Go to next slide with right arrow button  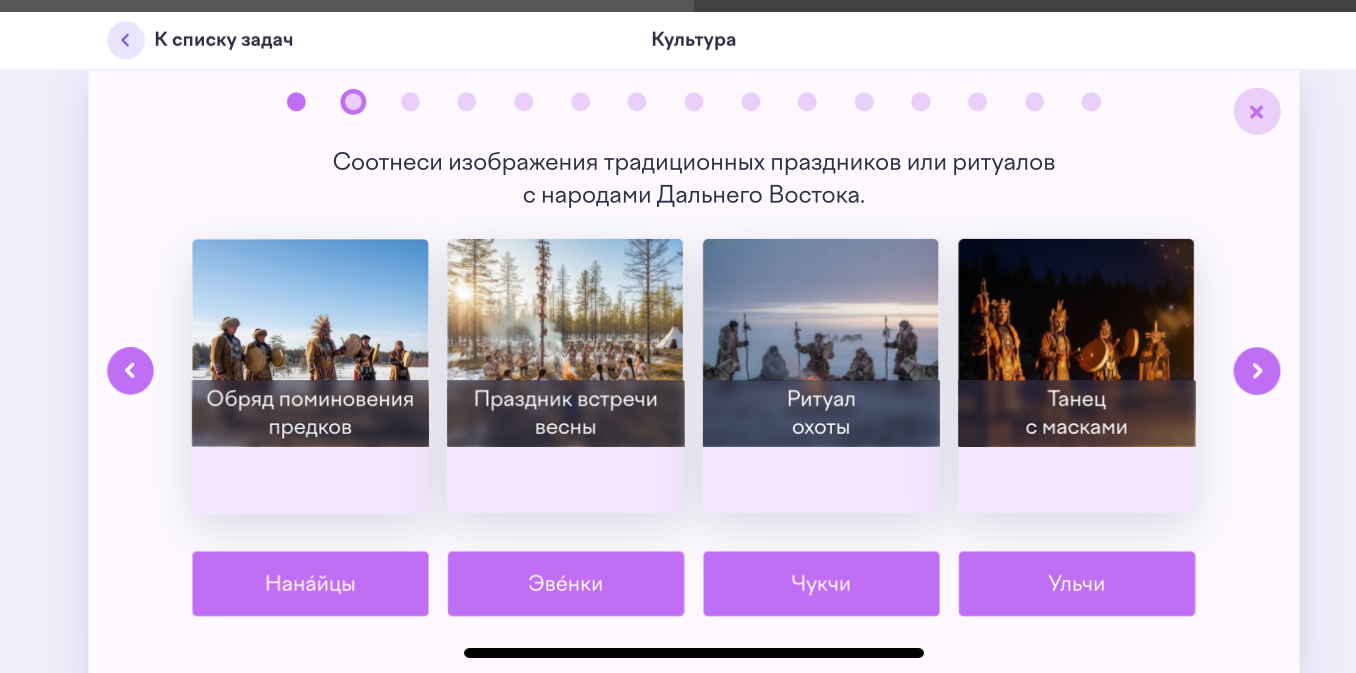click(x=1257, y=371)
